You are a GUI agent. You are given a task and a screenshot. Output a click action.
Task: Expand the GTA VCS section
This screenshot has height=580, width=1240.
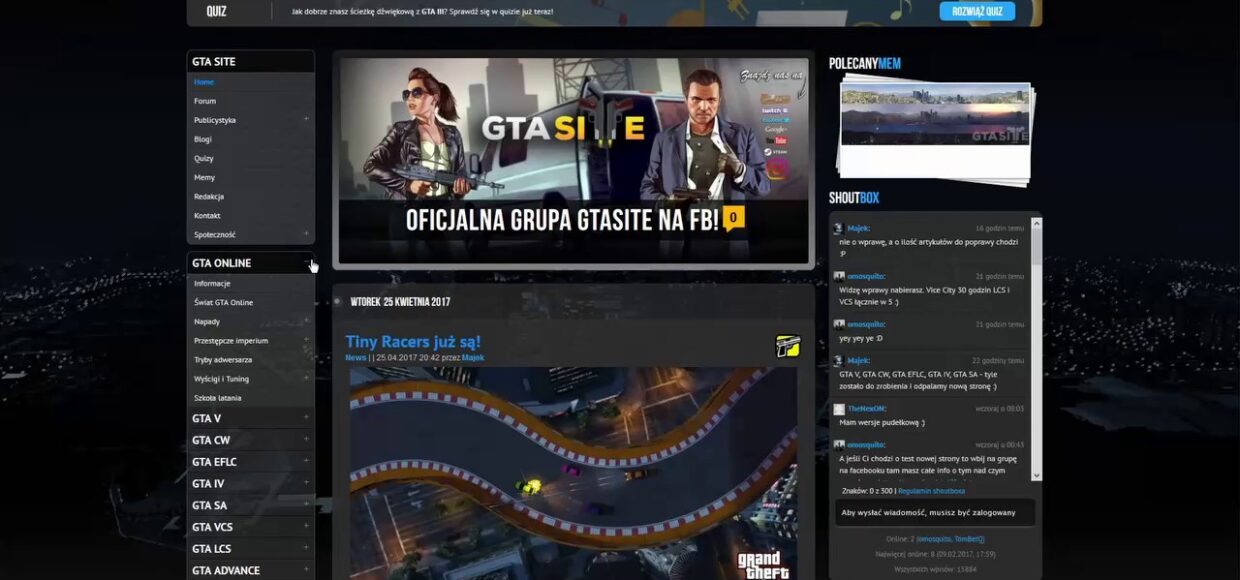(x=307, y=527)
